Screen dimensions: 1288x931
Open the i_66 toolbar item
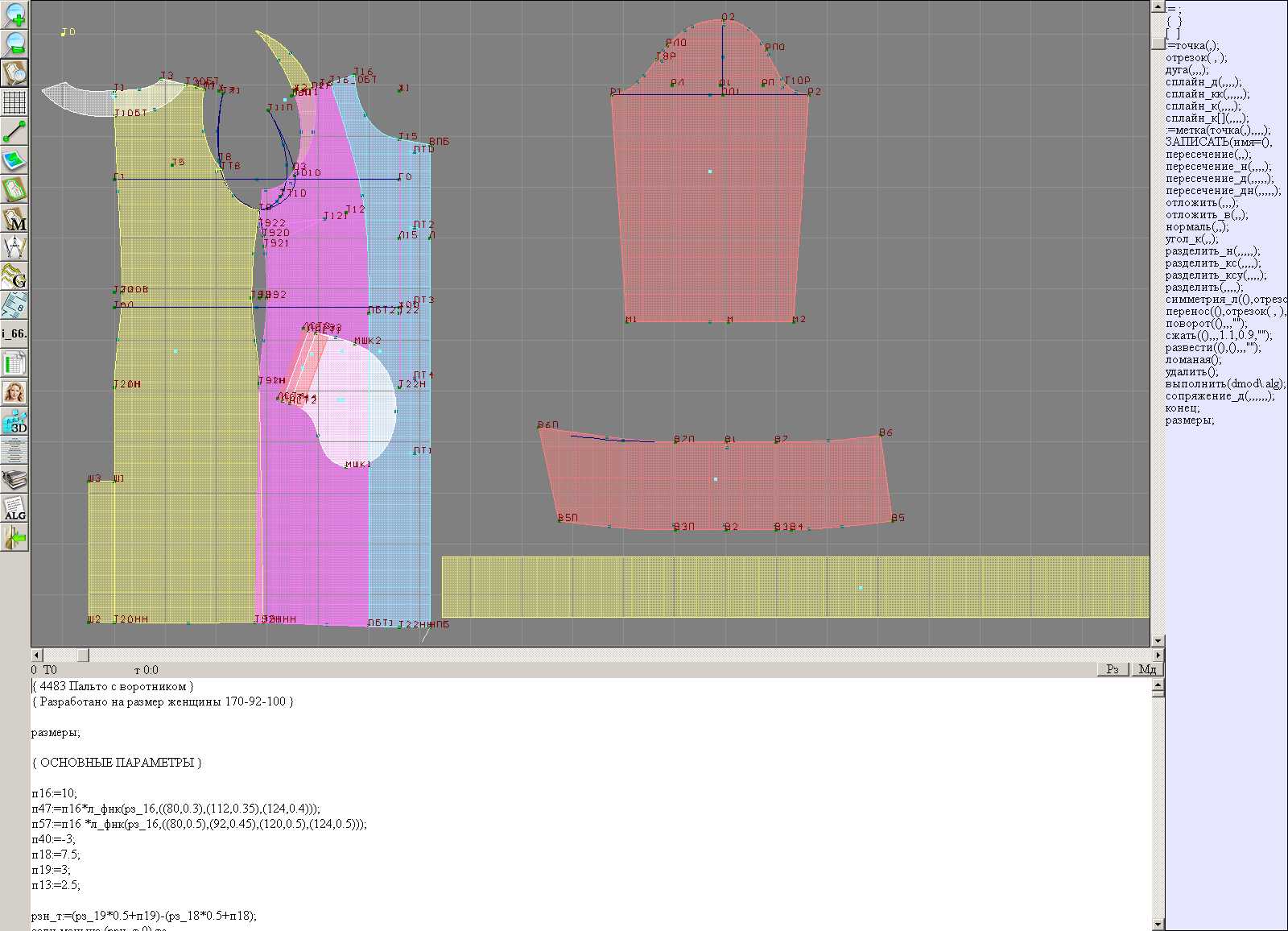(14, 333)
